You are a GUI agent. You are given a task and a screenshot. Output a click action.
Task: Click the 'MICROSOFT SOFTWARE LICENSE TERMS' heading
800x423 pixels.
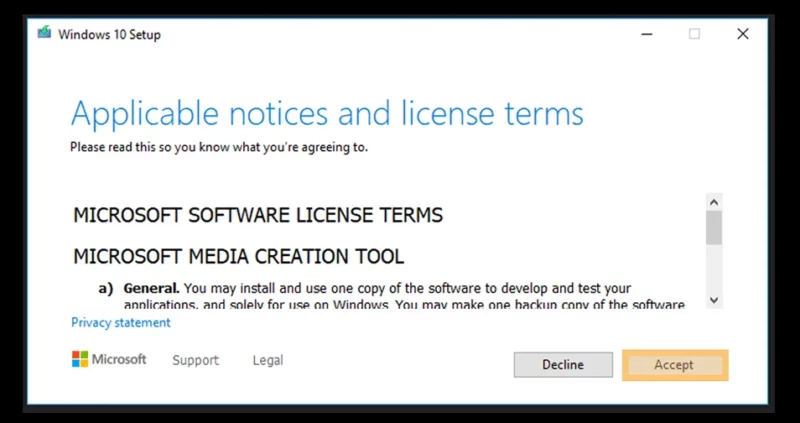click(x=258, y=215)
